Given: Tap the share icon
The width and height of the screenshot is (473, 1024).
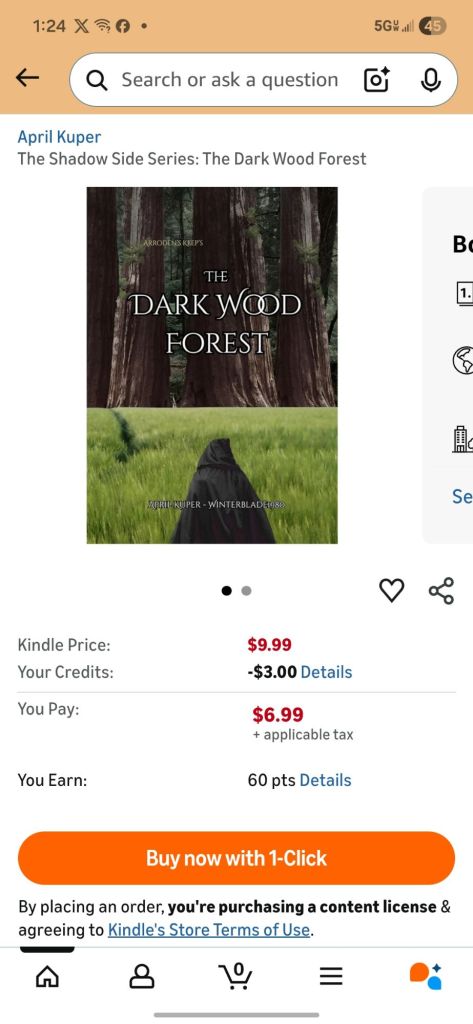Looking at the screenshot, I should (x=441, y=590).
